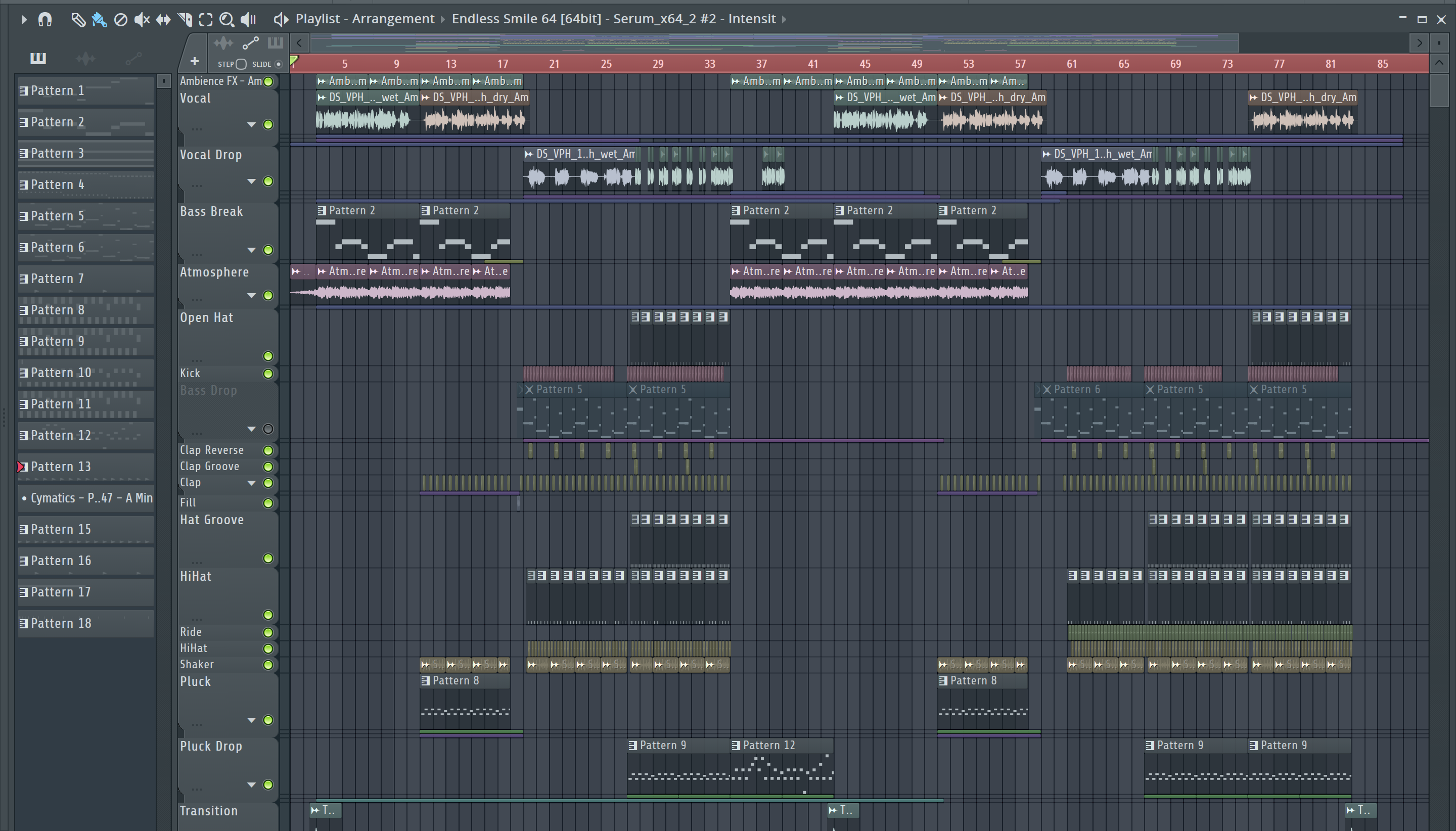Click the small picker panel scroll handle

(x=164, y=81)
